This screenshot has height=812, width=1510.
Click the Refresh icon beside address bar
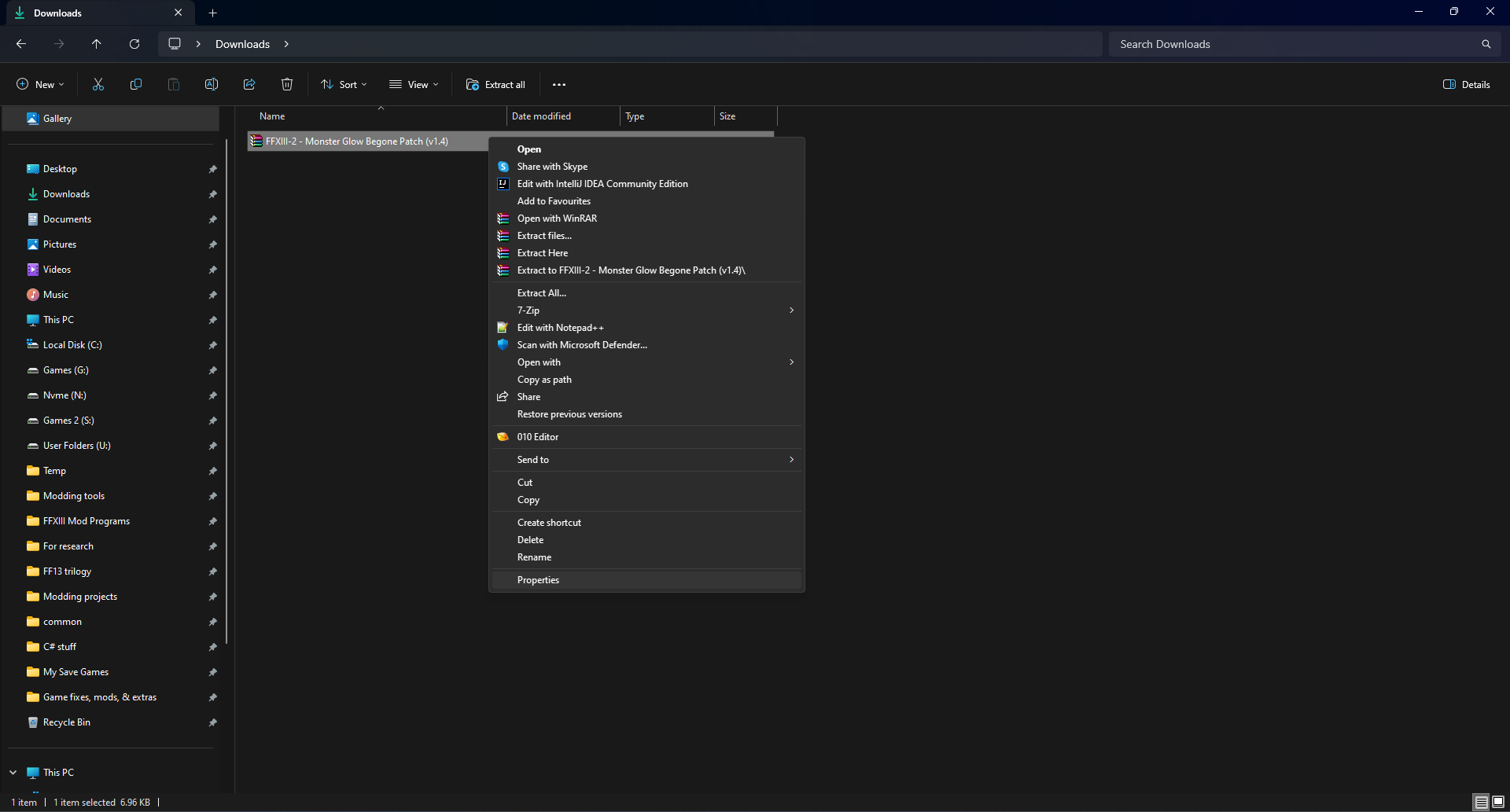[x=134, y=44]
